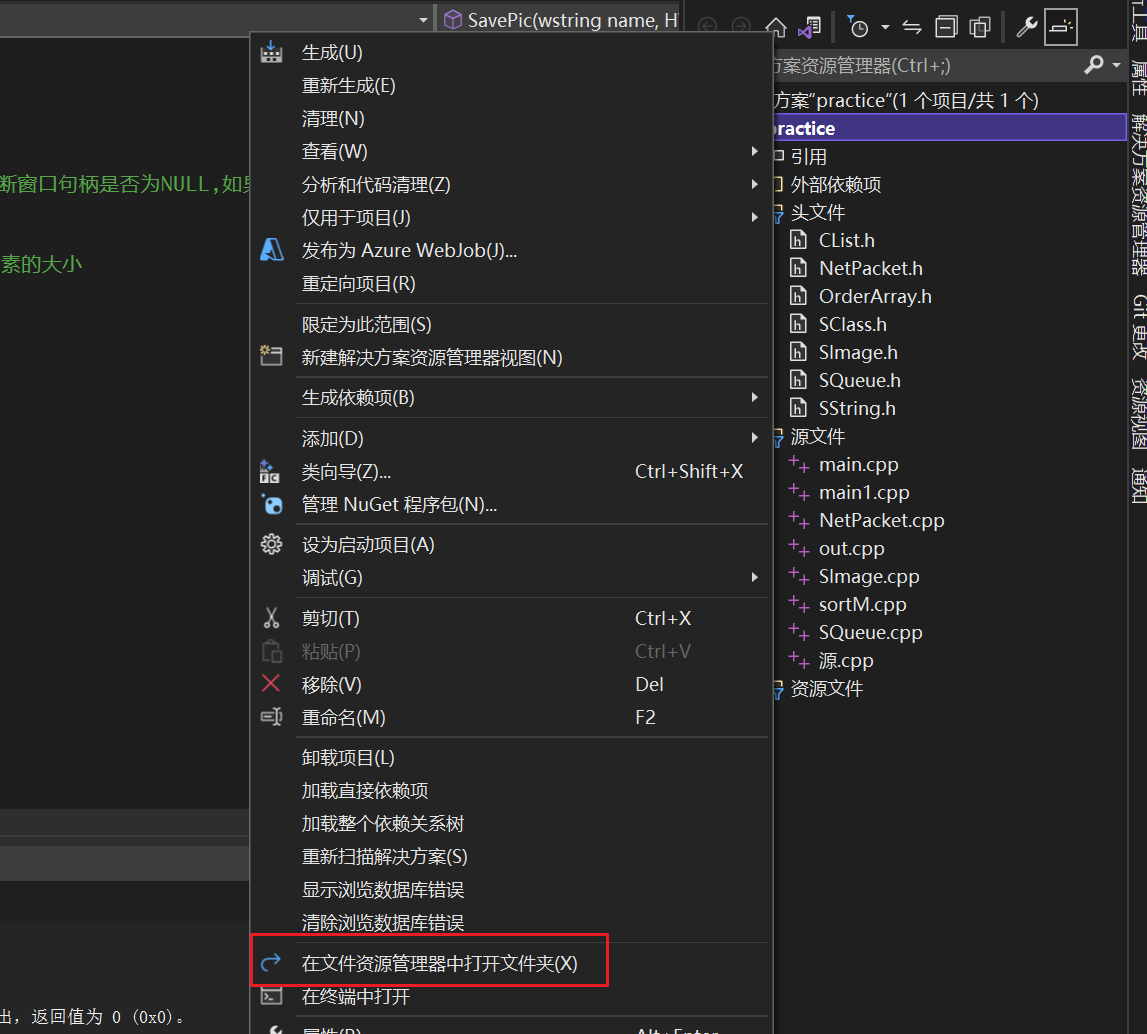Click the Home icon in Solution Explorer toolbar

(775, 27)
